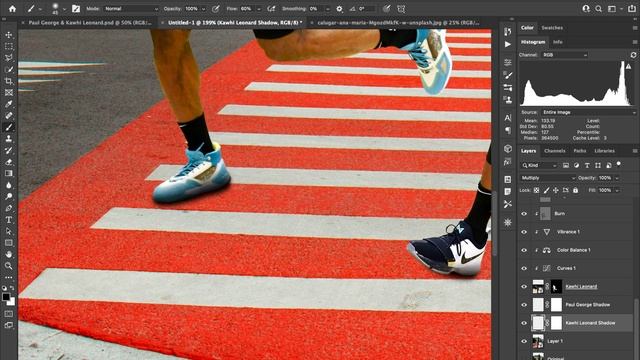Image resolution: width=640 pixels, height=360 pixels.
Task: Open the brush settings panel icon
Action: pyautogui.click(x=76, y=9)
